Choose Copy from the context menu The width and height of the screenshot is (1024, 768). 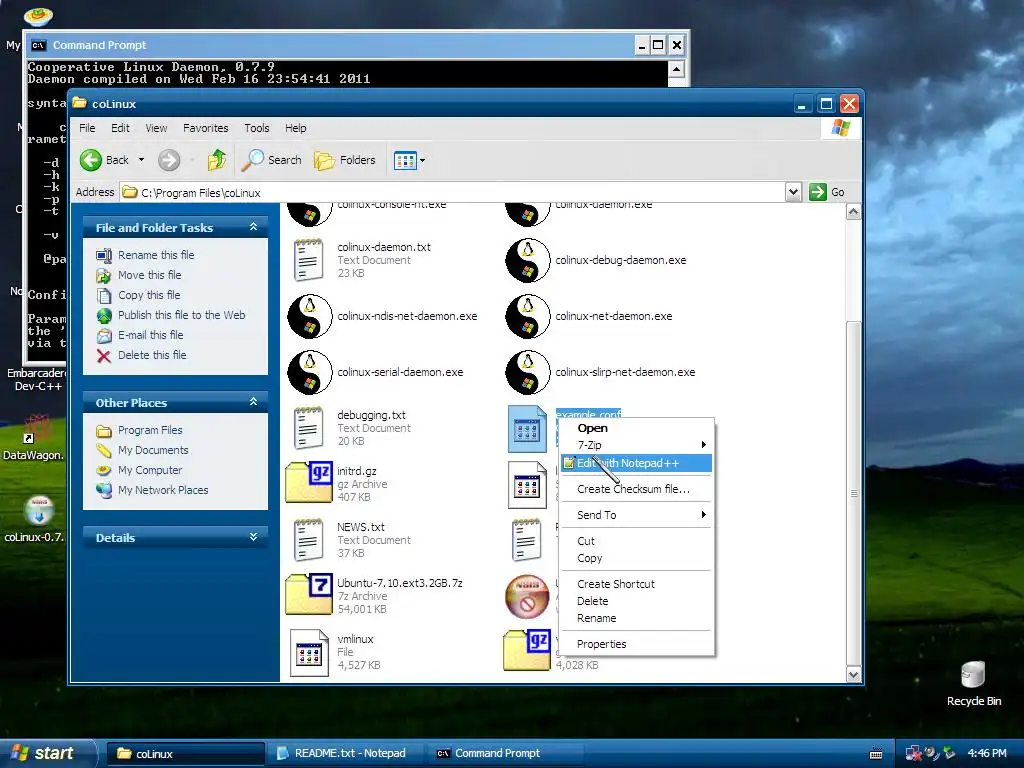click(637, 558)
